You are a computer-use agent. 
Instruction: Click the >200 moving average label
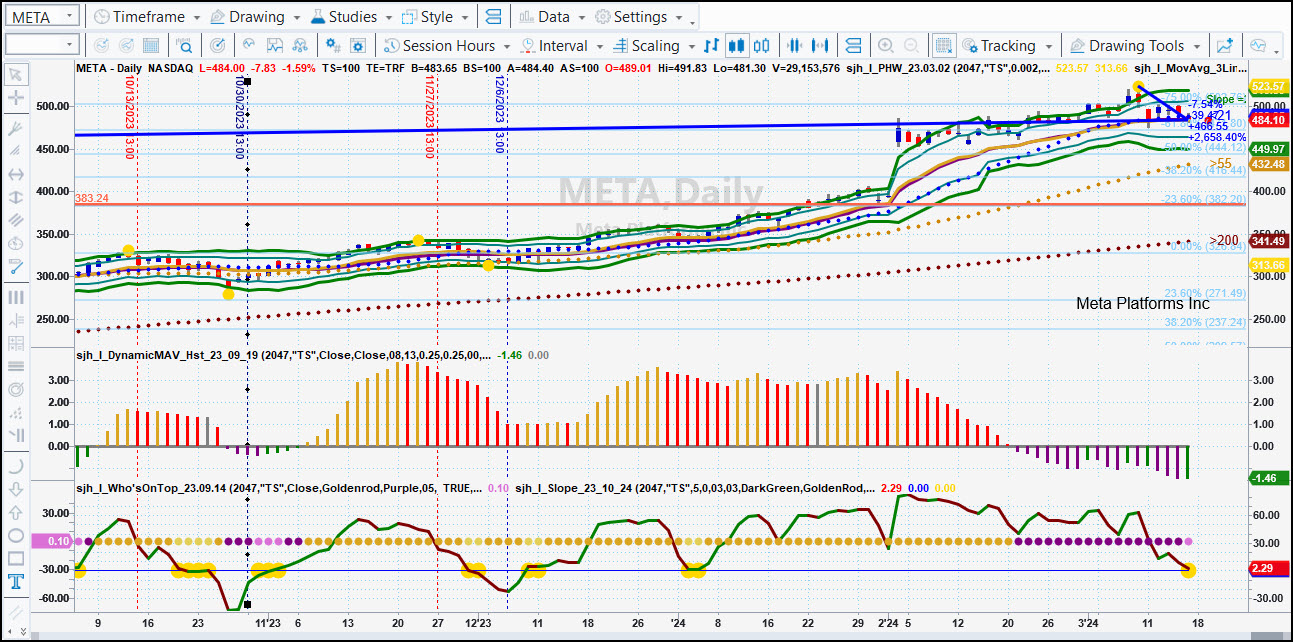(1224, 240)
